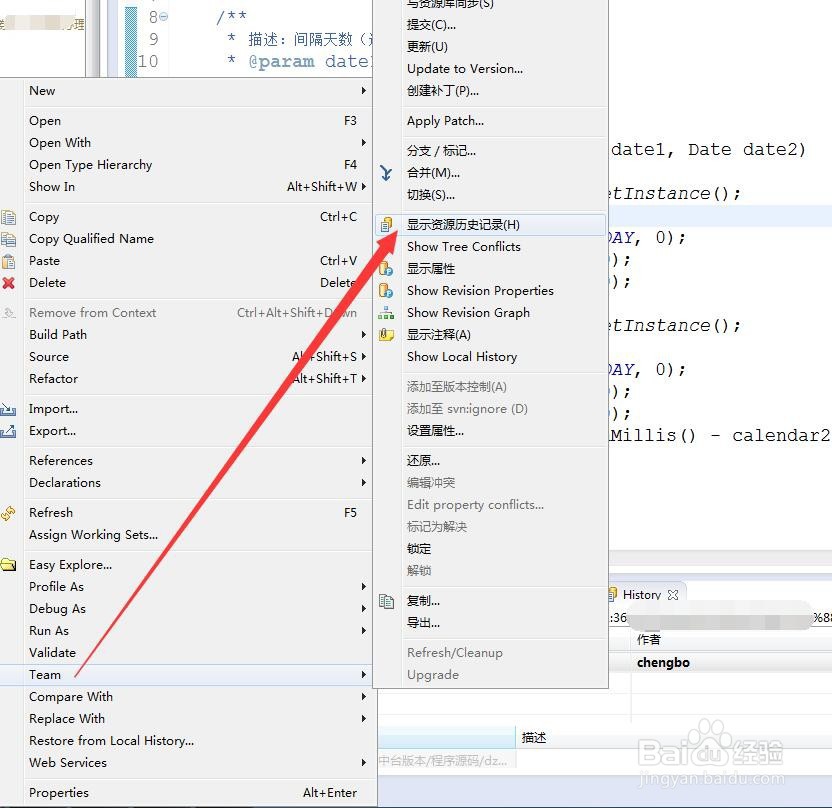Image resolution: width=832 pixels, height=808 pixels.
Task: Select Show Tree Conflicts in submenu
Action: pyautogui.click(x=490, y=247)
